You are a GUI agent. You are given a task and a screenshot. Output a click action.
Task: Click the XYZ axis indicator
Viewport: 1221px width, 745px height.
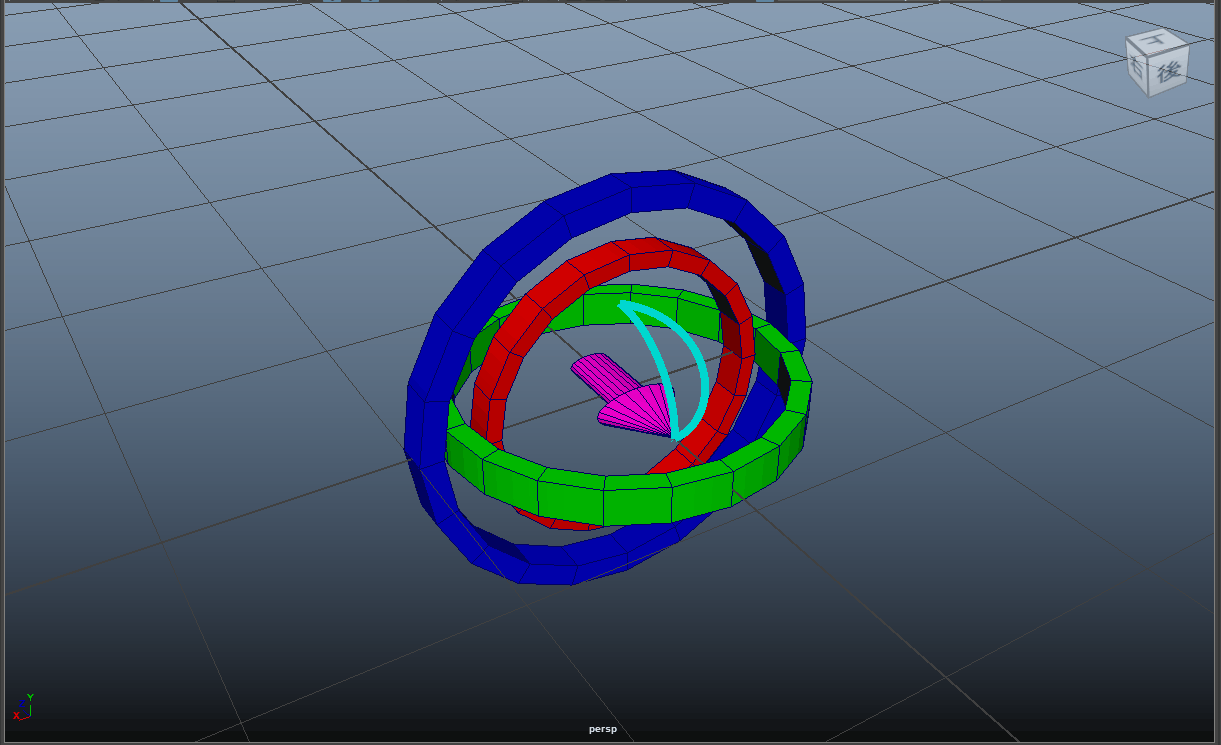tap(22, 706)
